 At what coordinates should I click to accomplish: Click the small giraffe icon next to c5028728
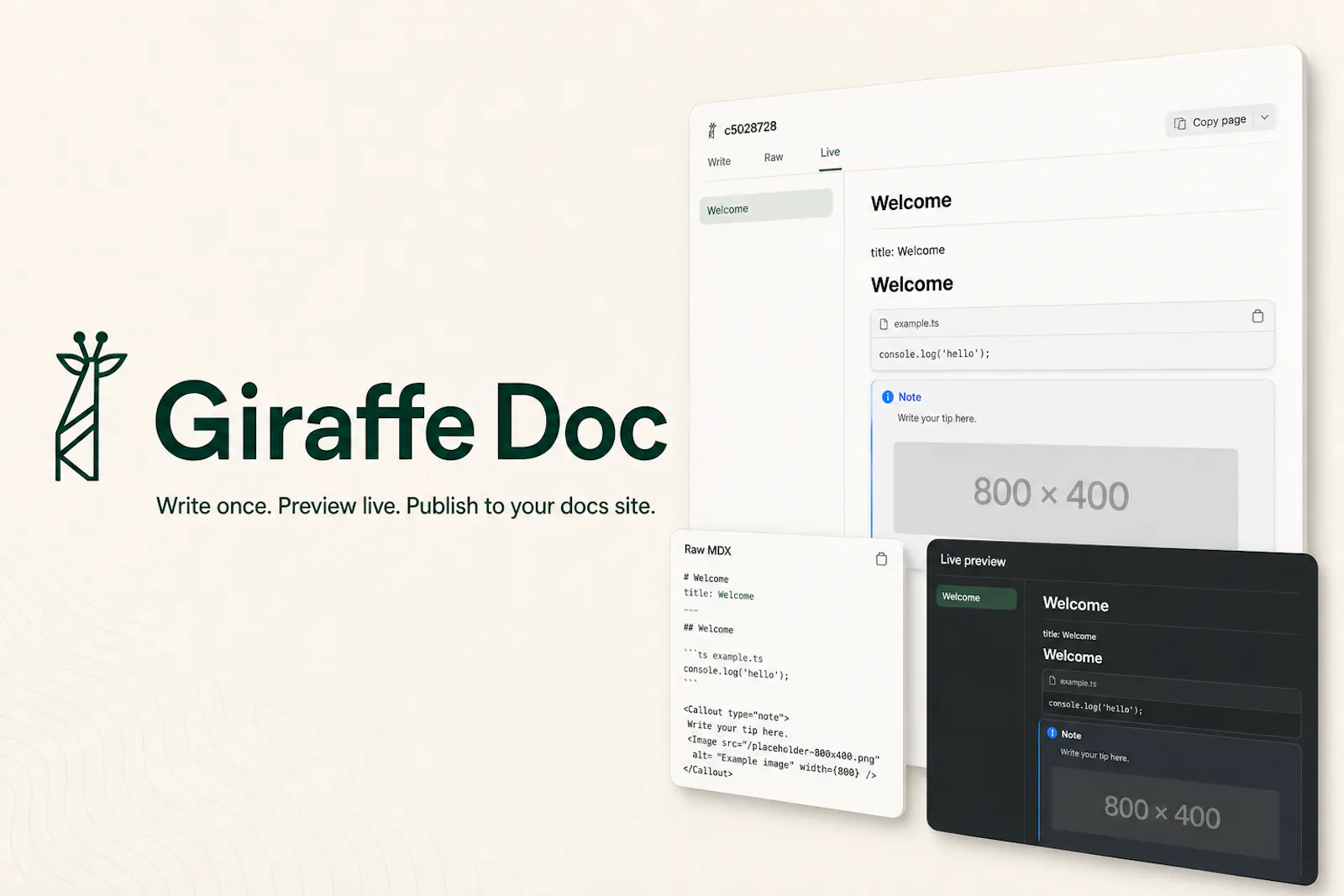point(712,130)
